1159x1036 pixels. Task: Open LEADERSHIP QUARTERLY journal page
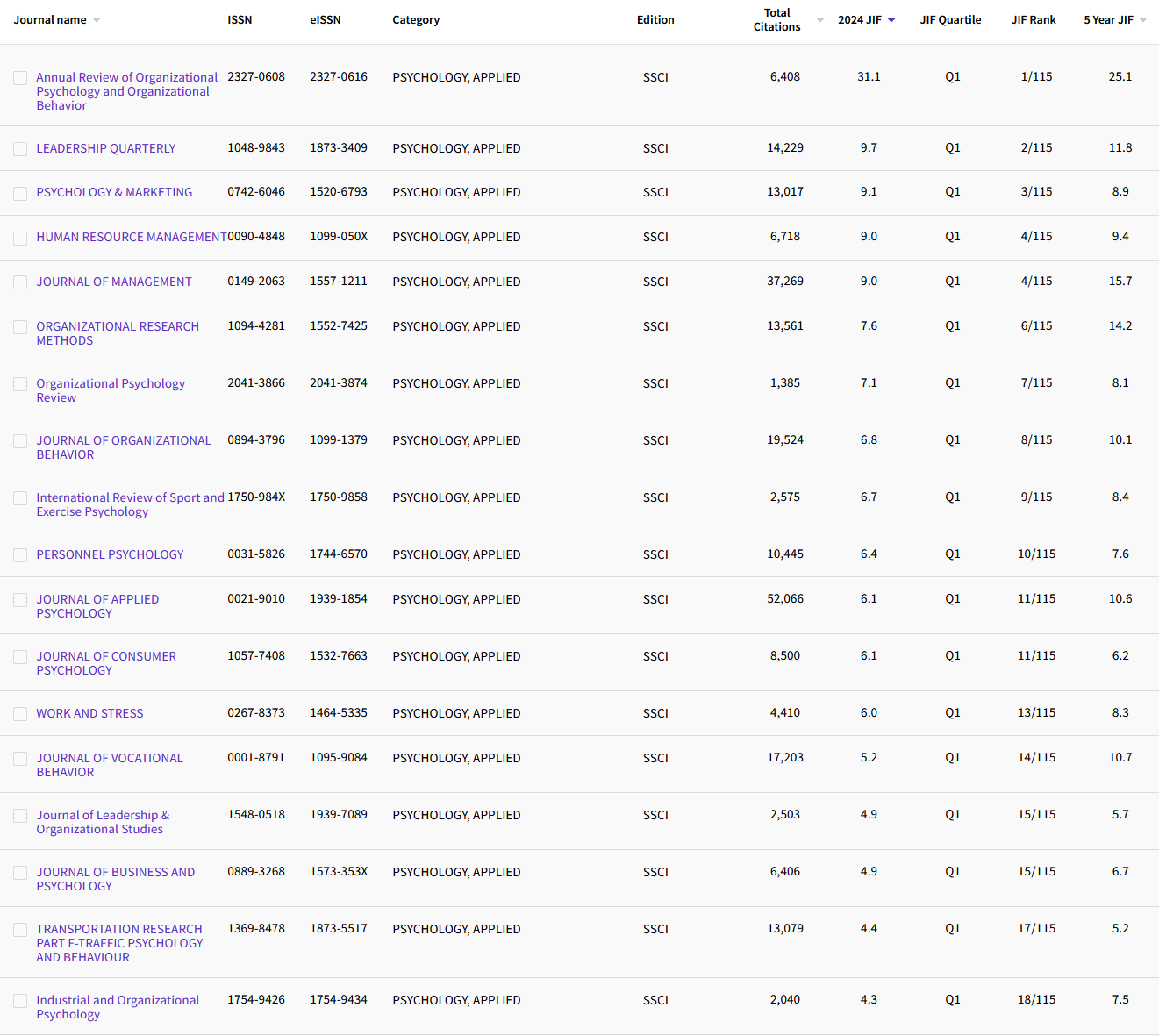pos(105,148)
